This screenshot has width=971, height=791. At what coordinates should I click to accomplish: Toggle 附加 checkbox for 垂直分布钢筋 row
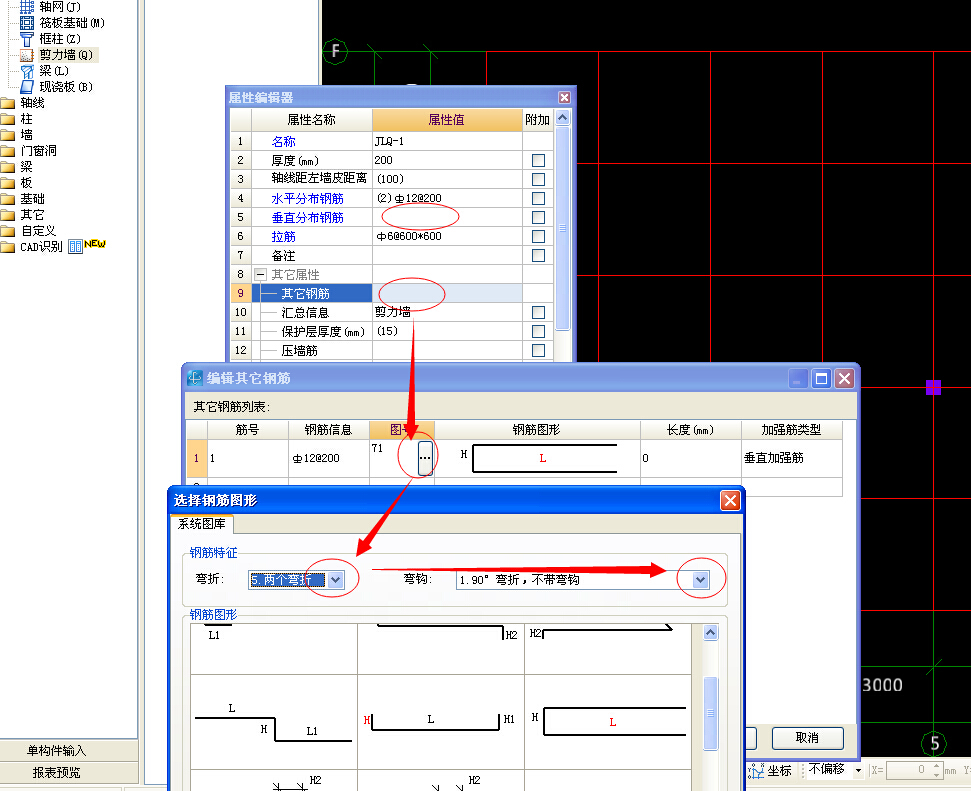pyautogui.click(x=538, y=217)
